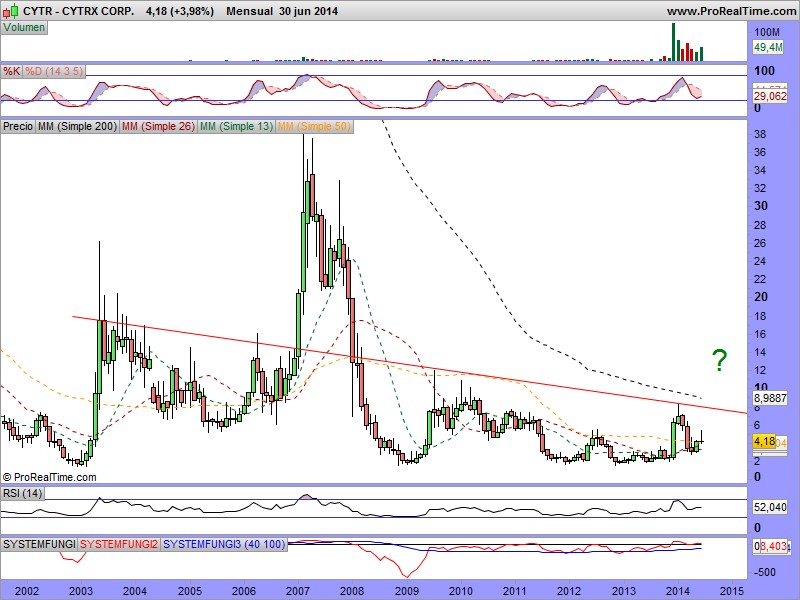The width and height of the screenshot is (800, 600).
Task: Click the 2014 year label
Action: coord(678,591)
